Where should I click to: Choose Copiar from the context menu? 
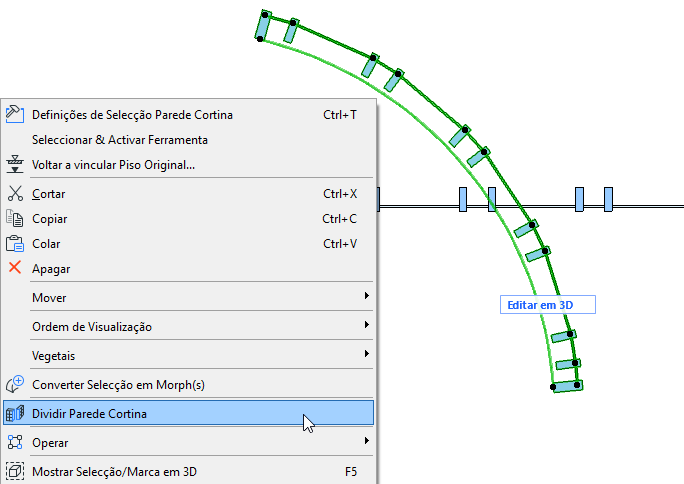tap(188, 219)
